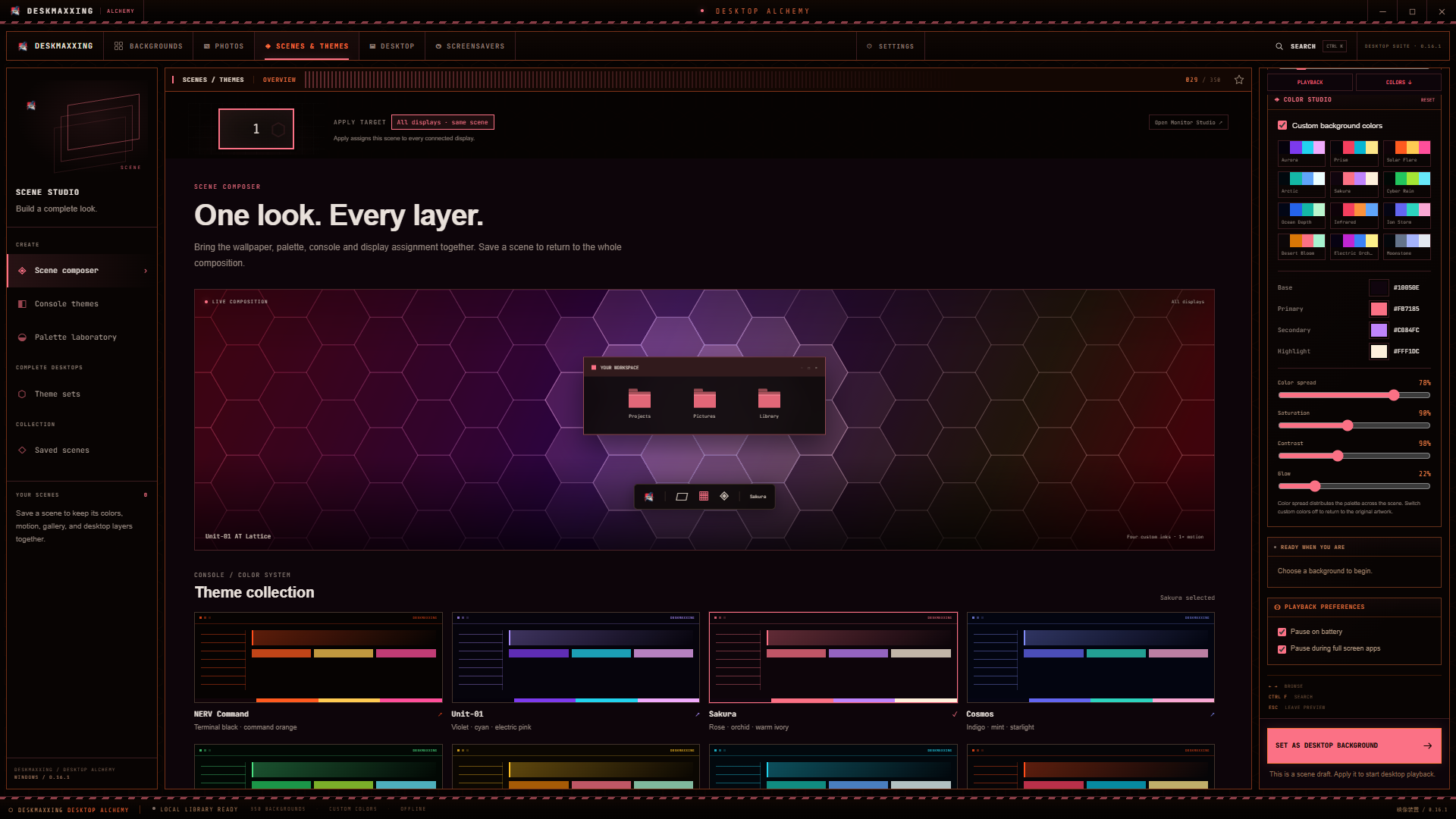Click the Primary color swatch
Screen dimensions: 1456x819
pyautogui.click(x=1379, y=309)
